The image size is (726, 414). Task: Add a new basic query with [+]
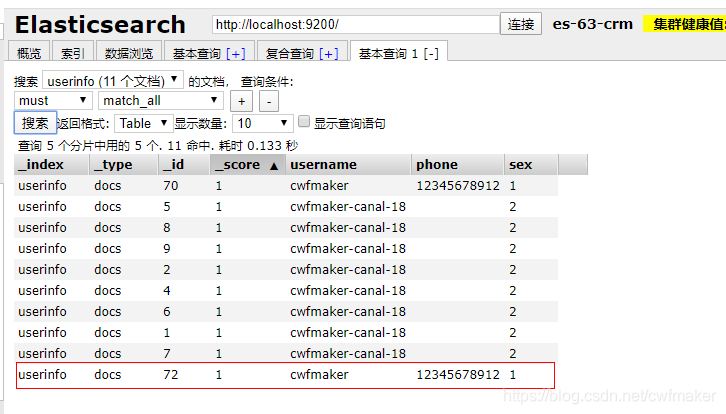coord(236,54)
